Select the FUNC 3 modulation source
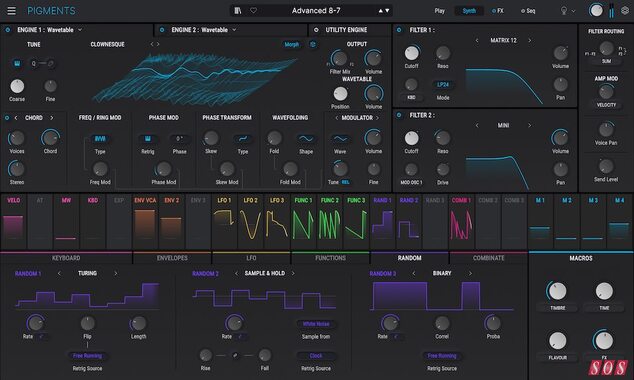This screenshot has width=634, height=380. point(356,222)
